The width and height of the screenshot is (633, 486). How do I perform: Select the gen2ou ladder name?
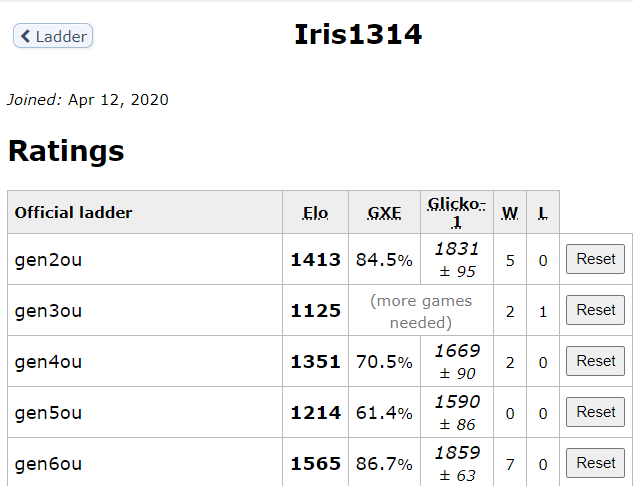(x=48, y=260)
